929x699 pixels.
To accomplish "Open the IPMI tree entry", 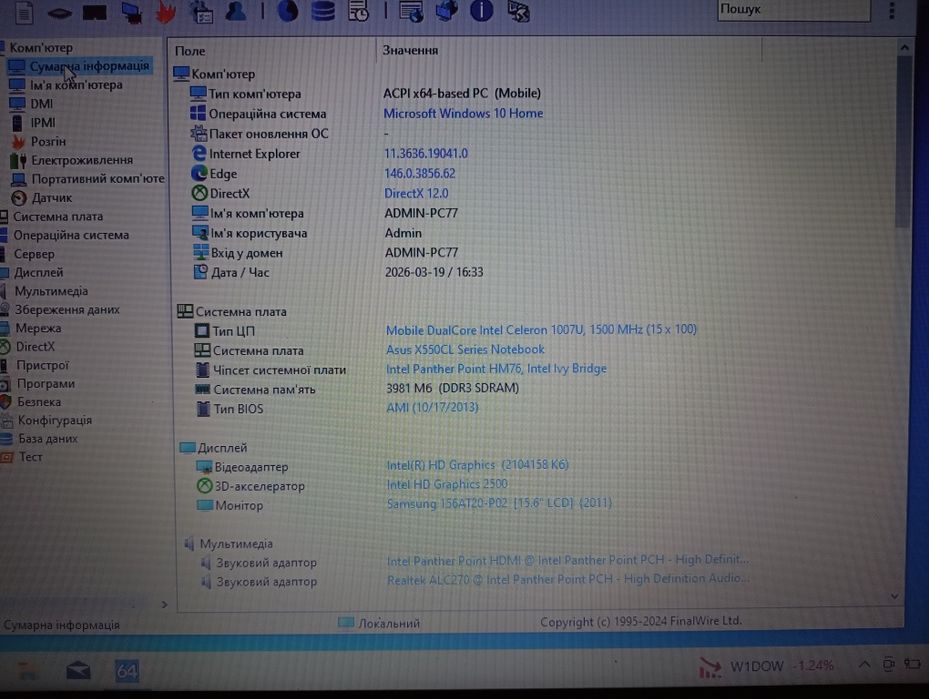I will 43,123.
